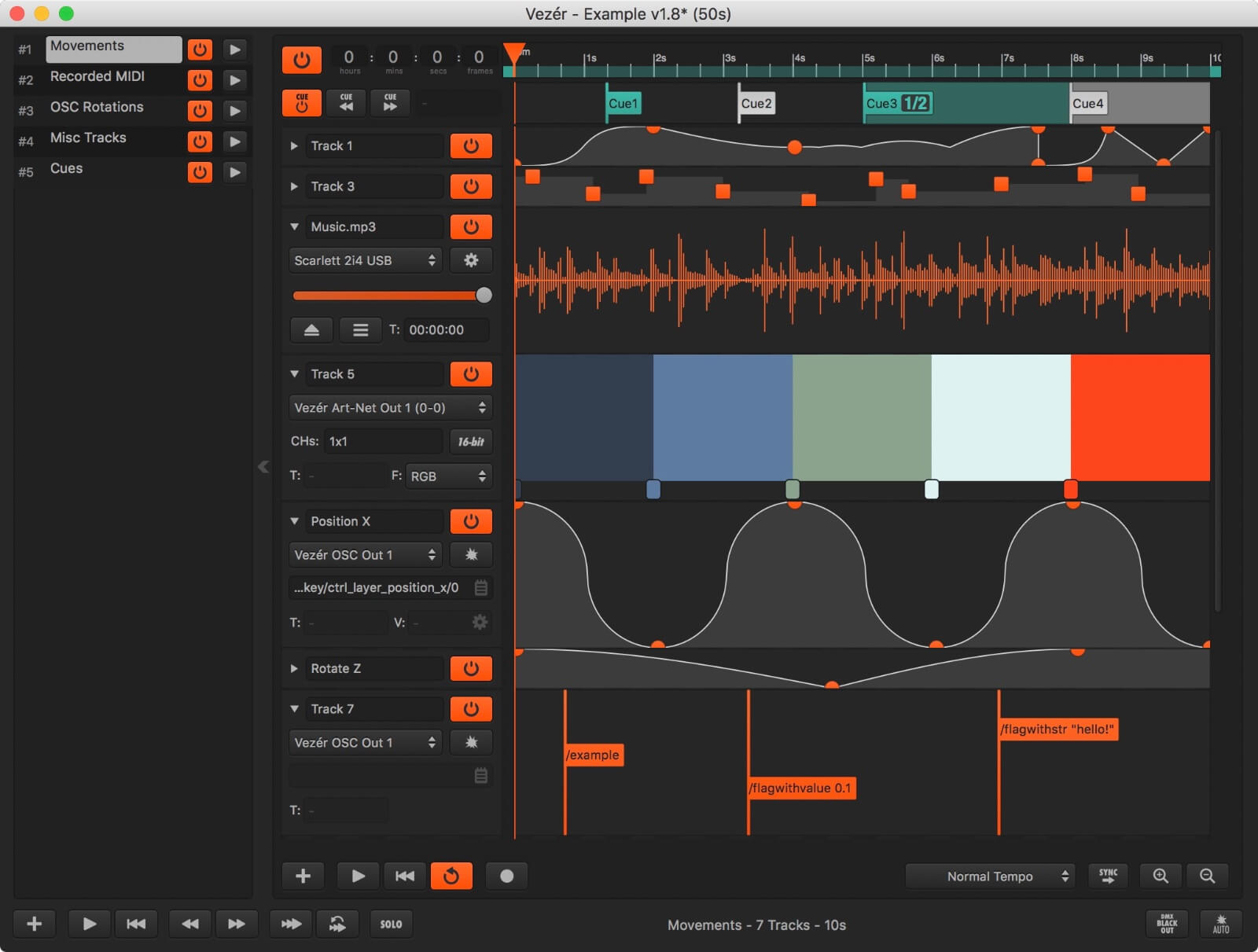Click the SOLO button
Viewport: 1258px width, 952px height.
[x=391, y=924]
